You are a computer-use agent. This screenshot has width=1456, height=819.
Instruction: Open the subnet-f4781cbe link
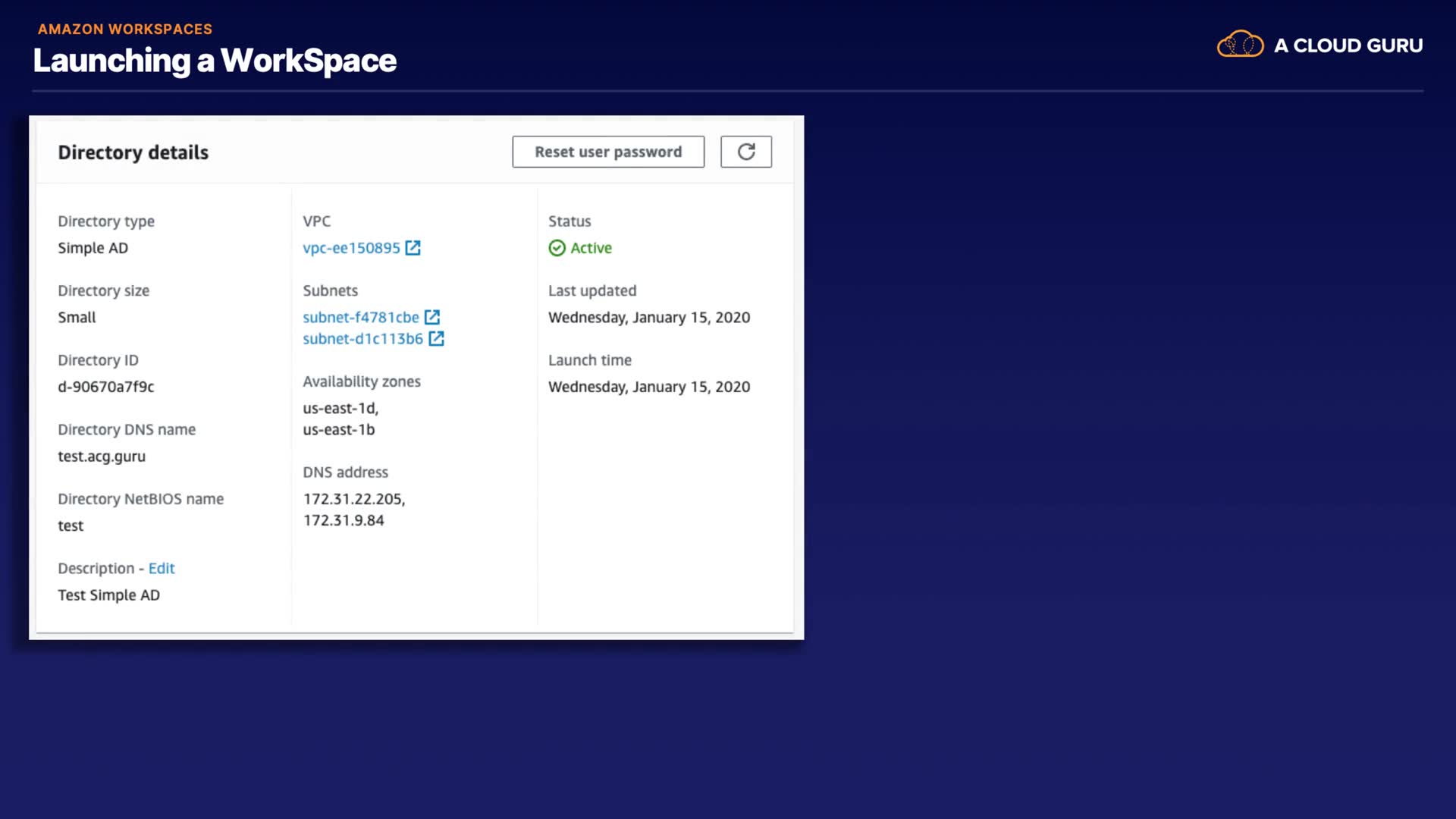pyautogui.click(x=360, y=317)
